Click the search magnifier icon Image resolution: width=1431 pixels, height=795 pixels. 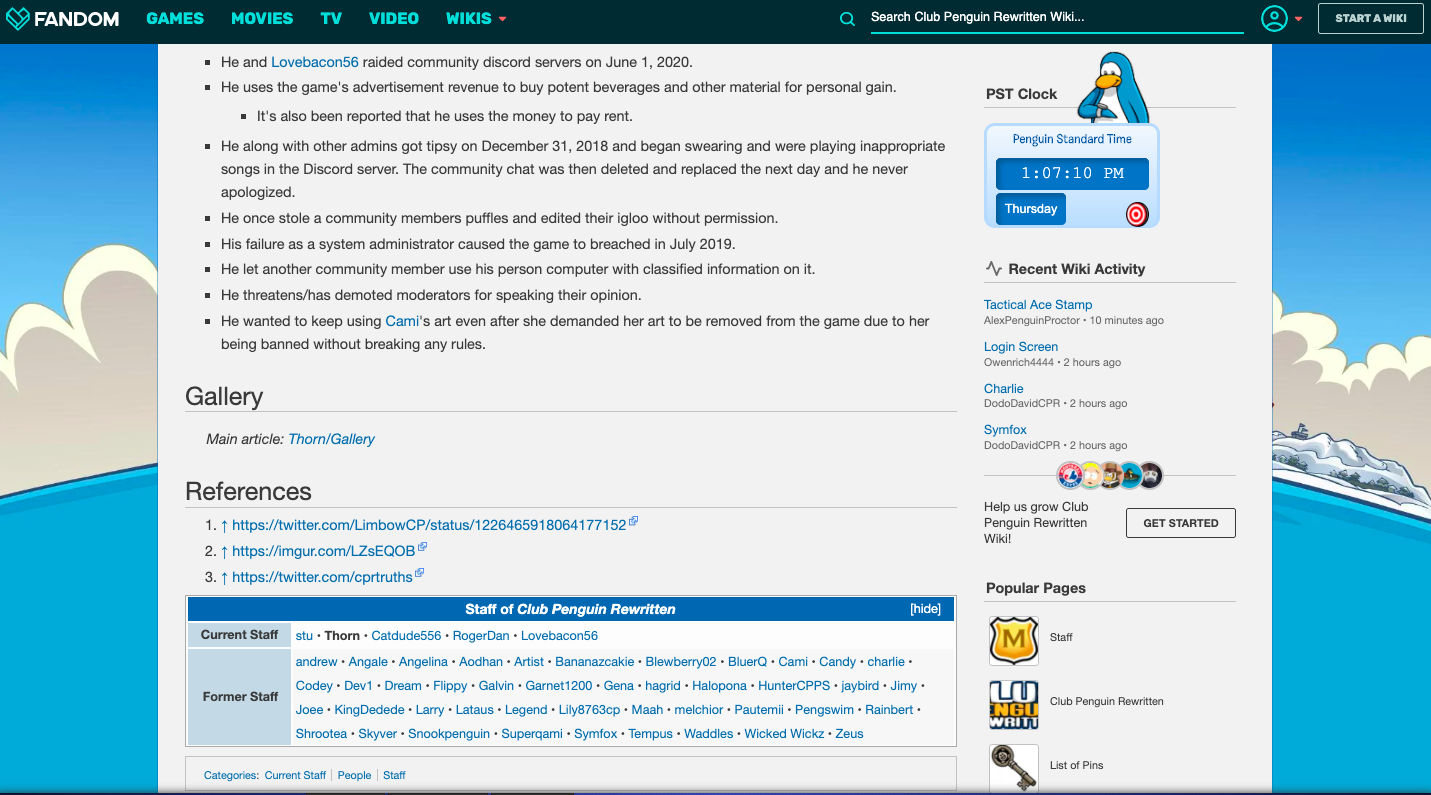click(x=847, y=18)
